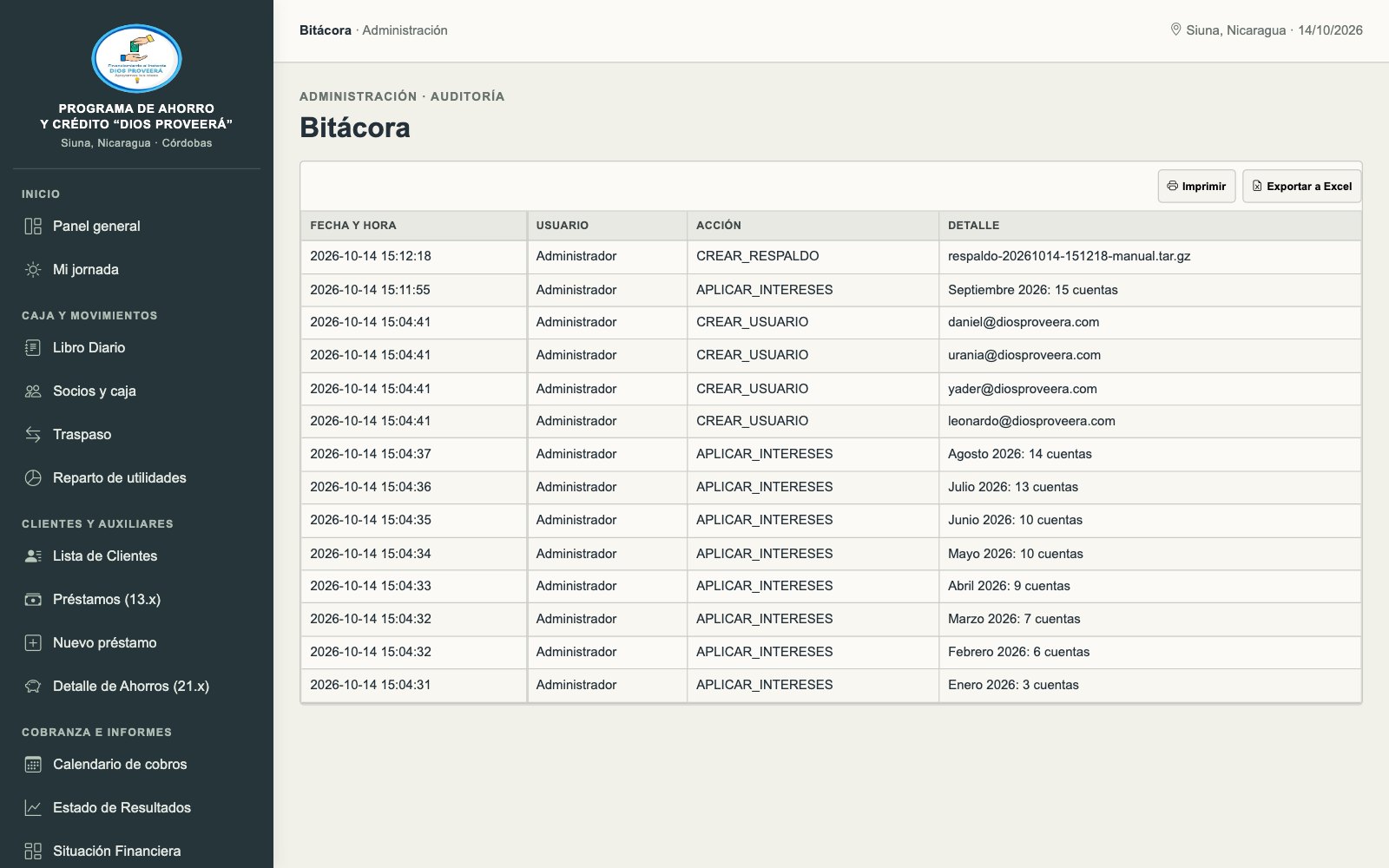The image size is (1389, 868).
Task: Open Nuevo préstamo form
Action: click(x=136, y=643)
